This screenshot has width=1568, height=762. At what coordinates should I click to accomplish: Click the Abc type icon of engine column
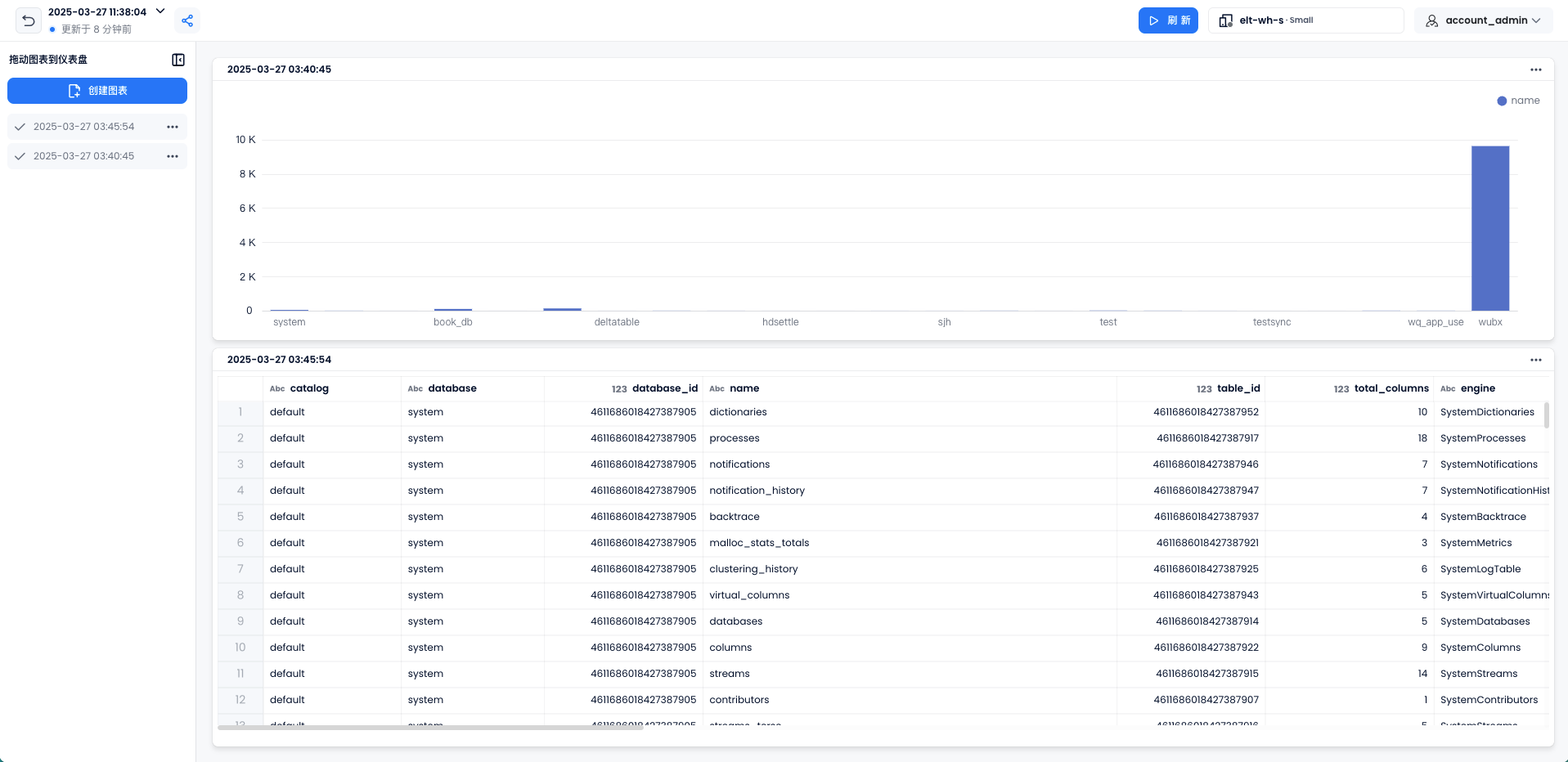pos(1448,388)
